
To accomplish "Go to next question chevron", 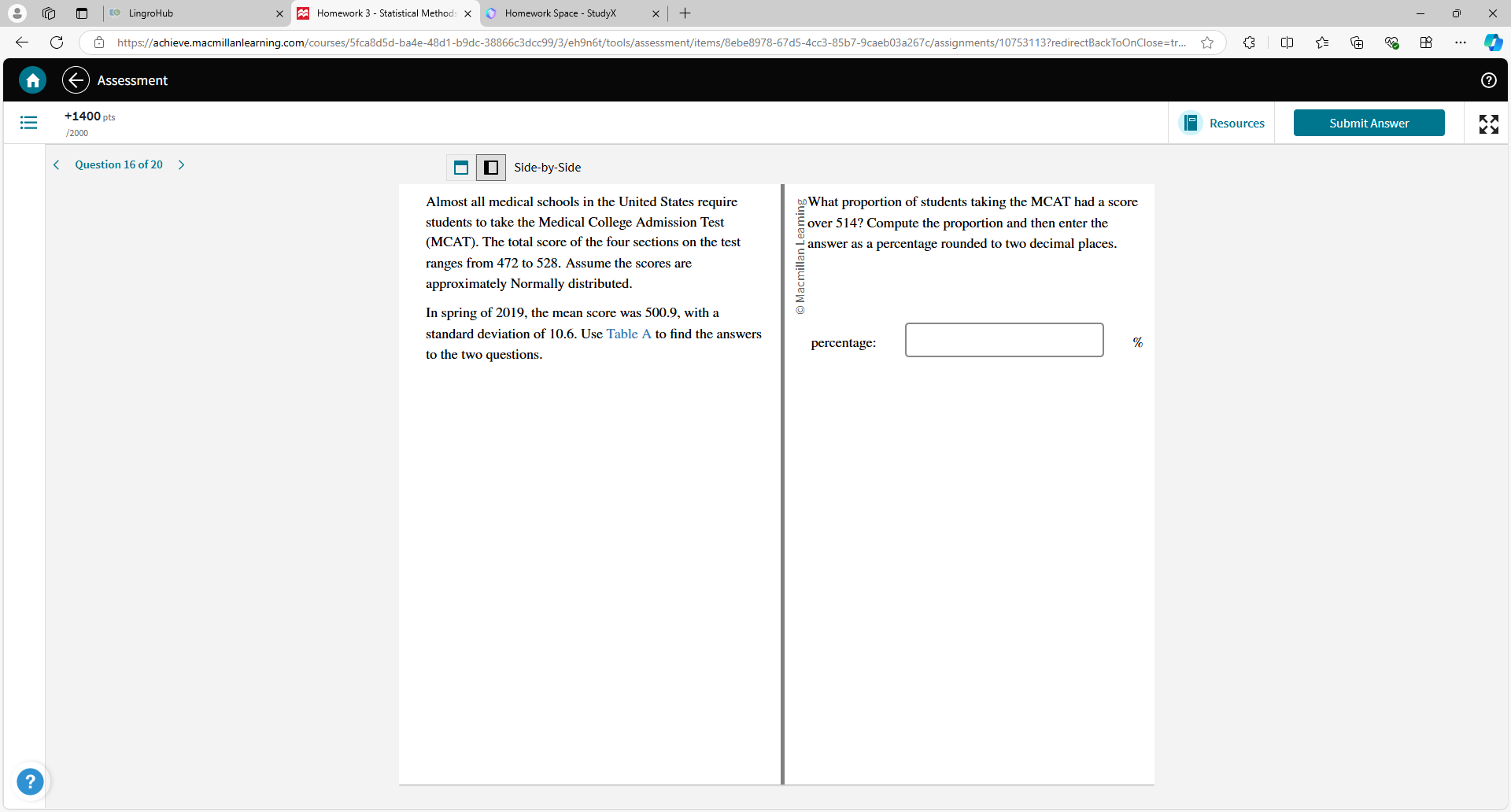I will coord(182,164).
